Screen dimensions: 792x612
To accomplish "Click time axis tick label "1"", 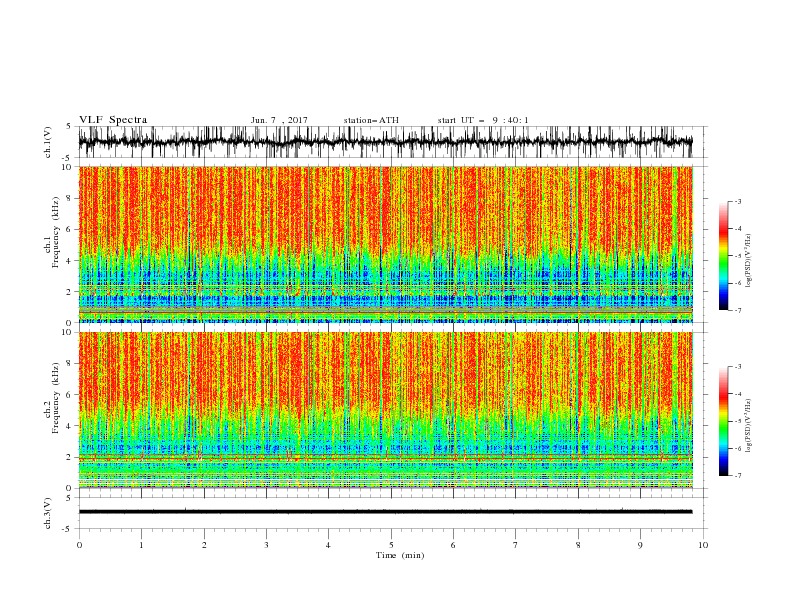I will coord(141,545).
